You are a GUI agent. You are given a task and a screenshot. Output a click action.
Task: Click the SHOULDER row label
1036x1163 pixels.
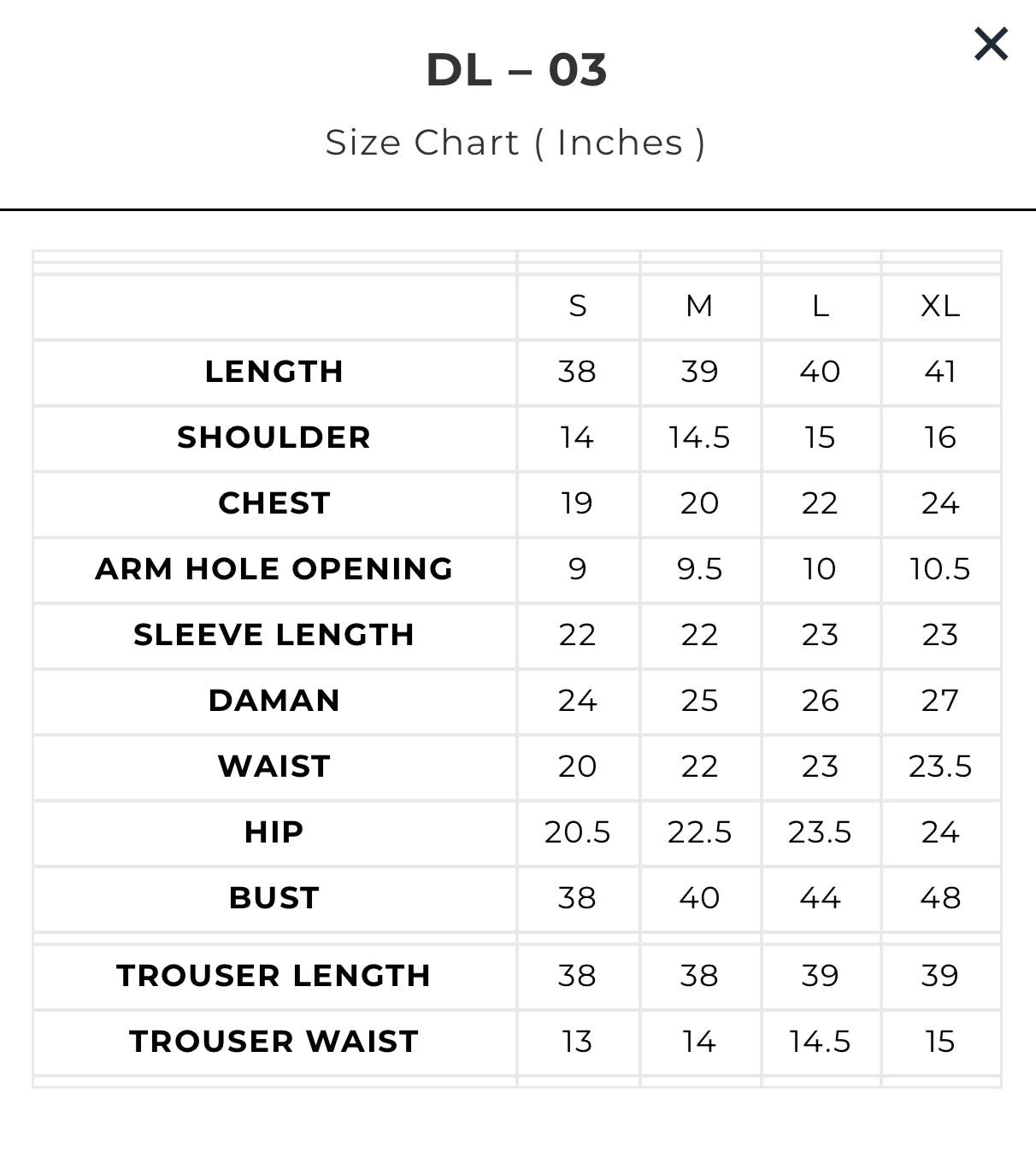click(274, 438)
